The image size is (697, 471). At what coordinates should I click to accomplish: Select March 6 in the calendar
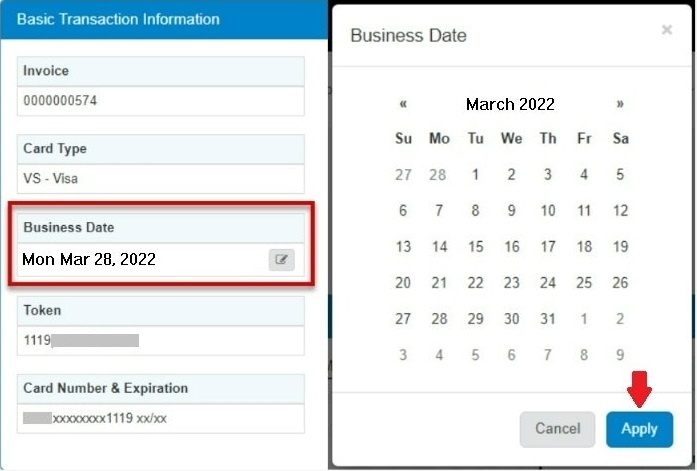click(x=403, y=211)
